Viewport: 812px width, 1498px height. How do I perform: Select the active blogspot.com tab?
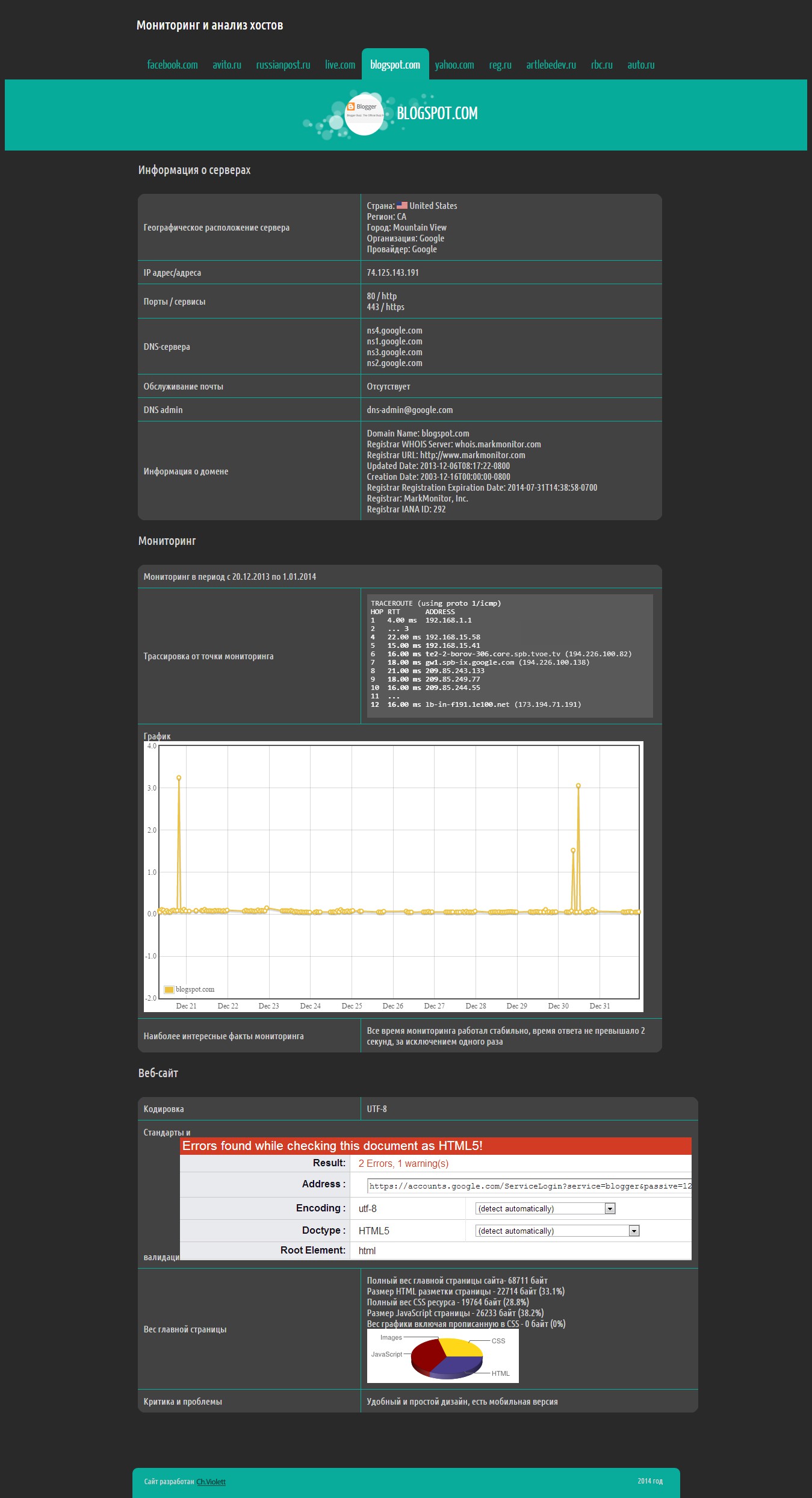395,64
